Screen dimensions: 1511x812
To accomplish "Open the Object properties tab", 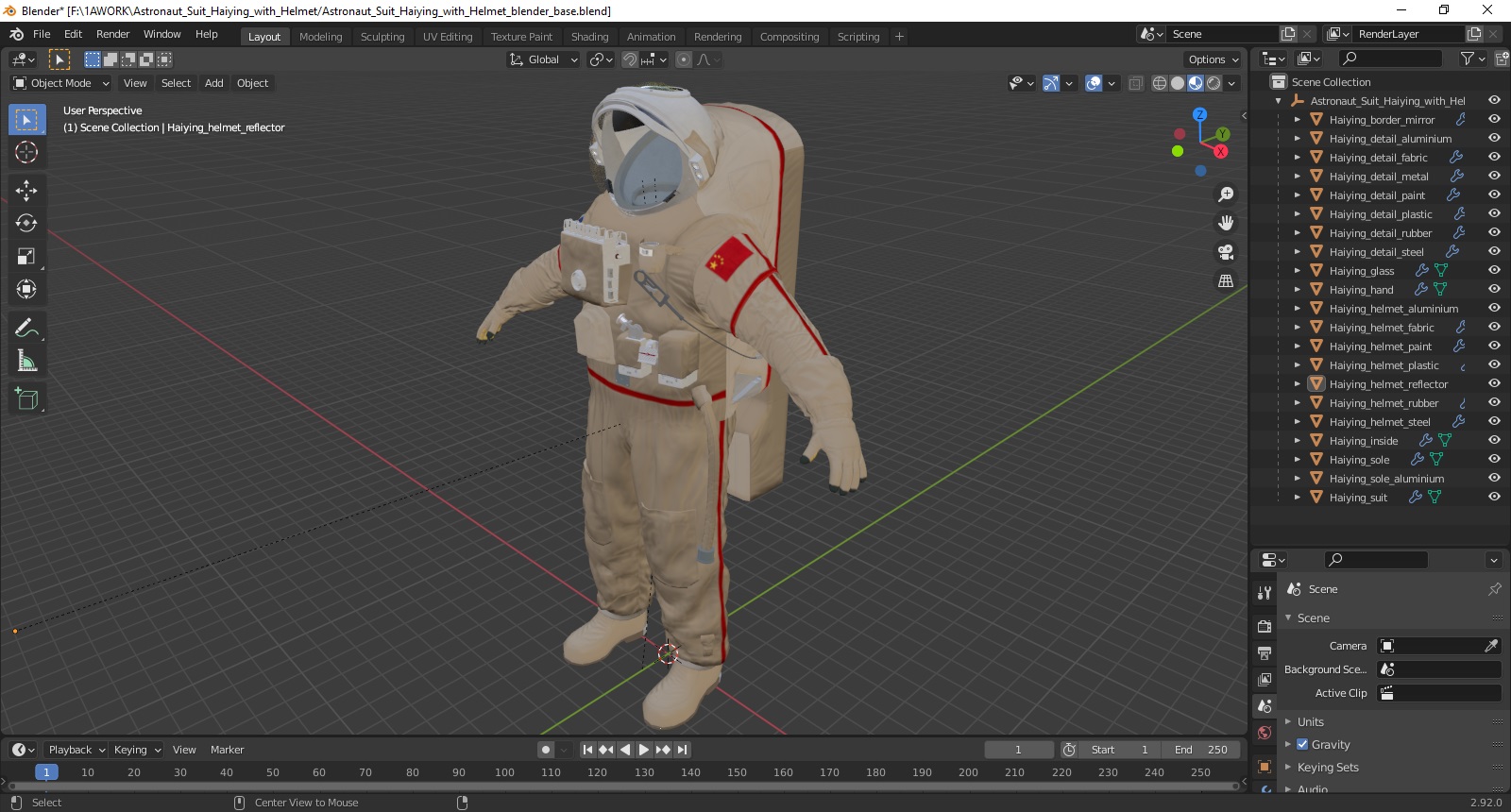I will [1265, 766].
